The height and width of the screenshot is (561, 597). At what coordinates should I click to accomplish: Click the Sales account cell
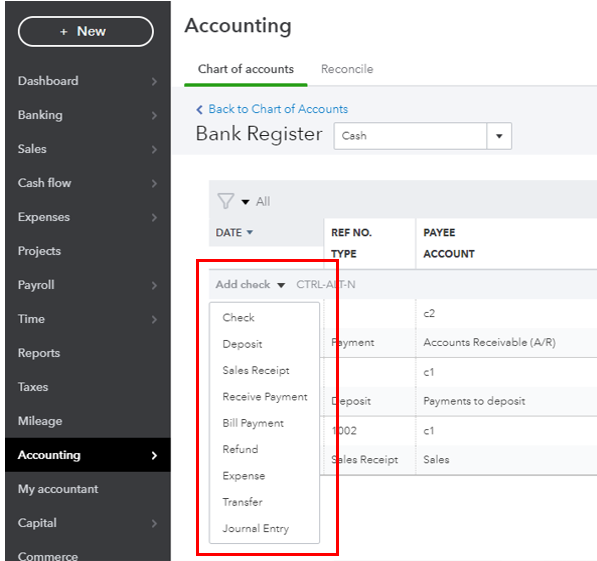(436, 460)
